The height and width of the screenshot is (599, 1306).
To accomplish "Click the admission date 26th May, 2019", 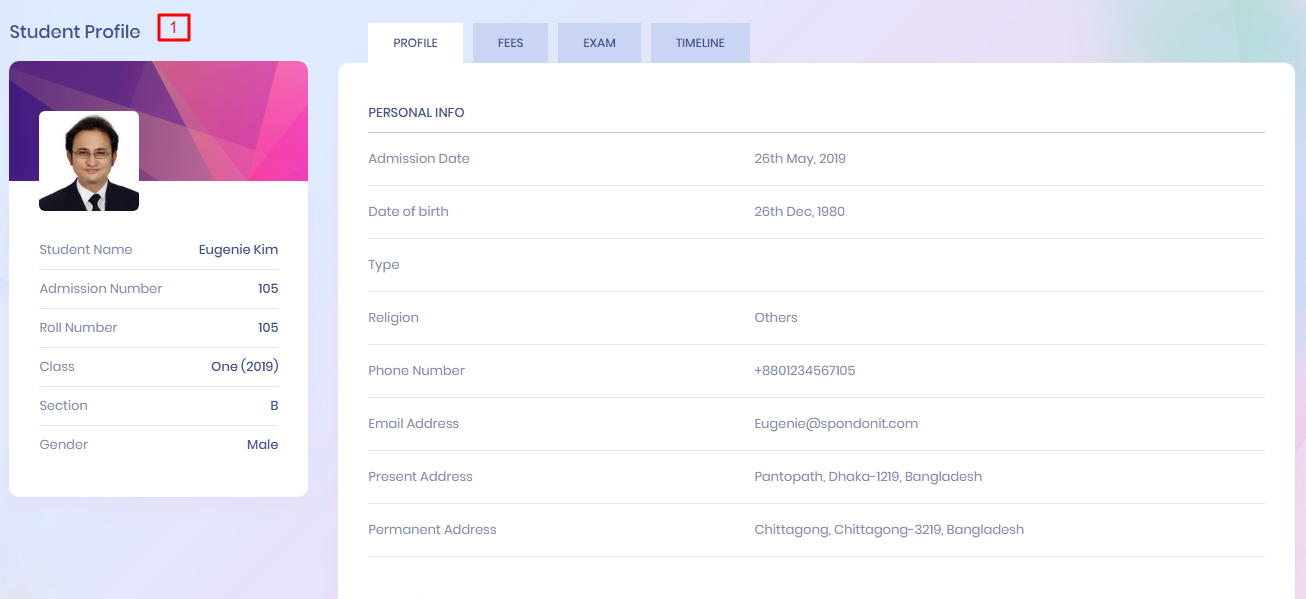I will pyautogui.click(x=800, y=159).
